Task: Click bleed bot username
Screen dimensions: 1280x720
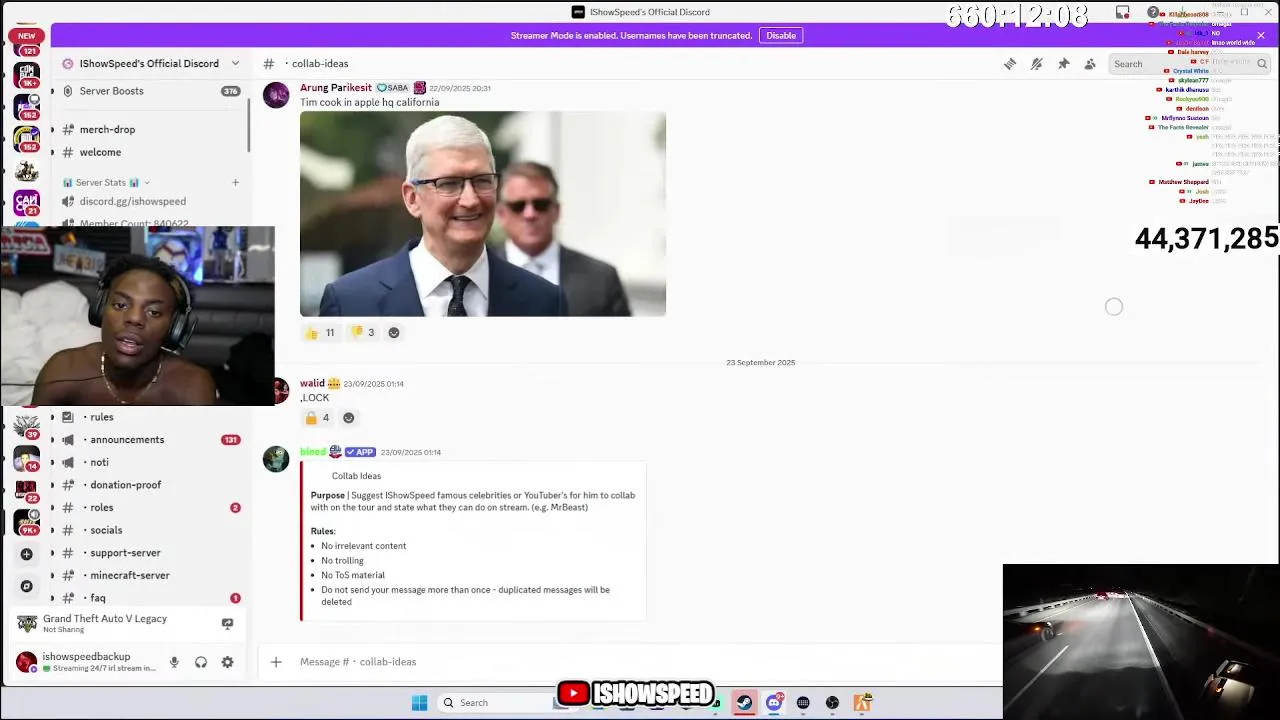Action: pos(313,452)
